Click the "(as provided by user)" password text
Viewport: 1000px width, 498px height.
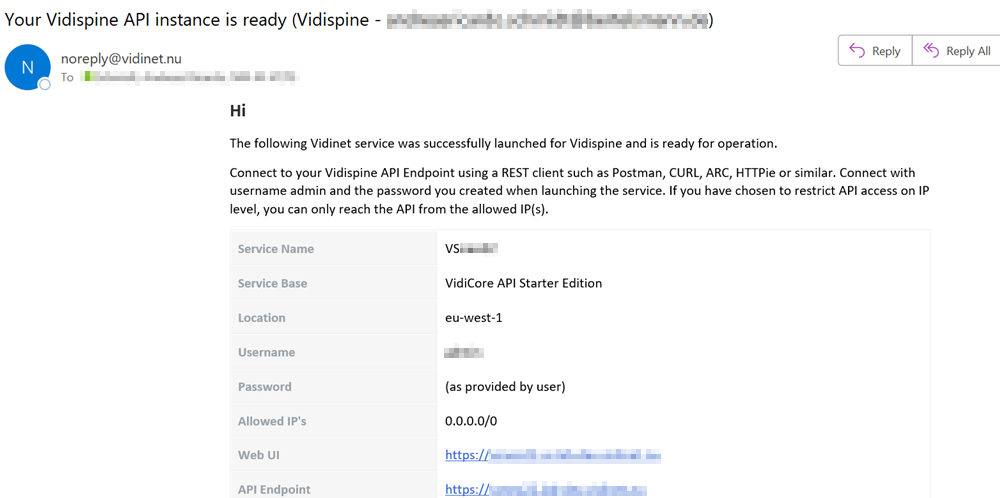505,387
